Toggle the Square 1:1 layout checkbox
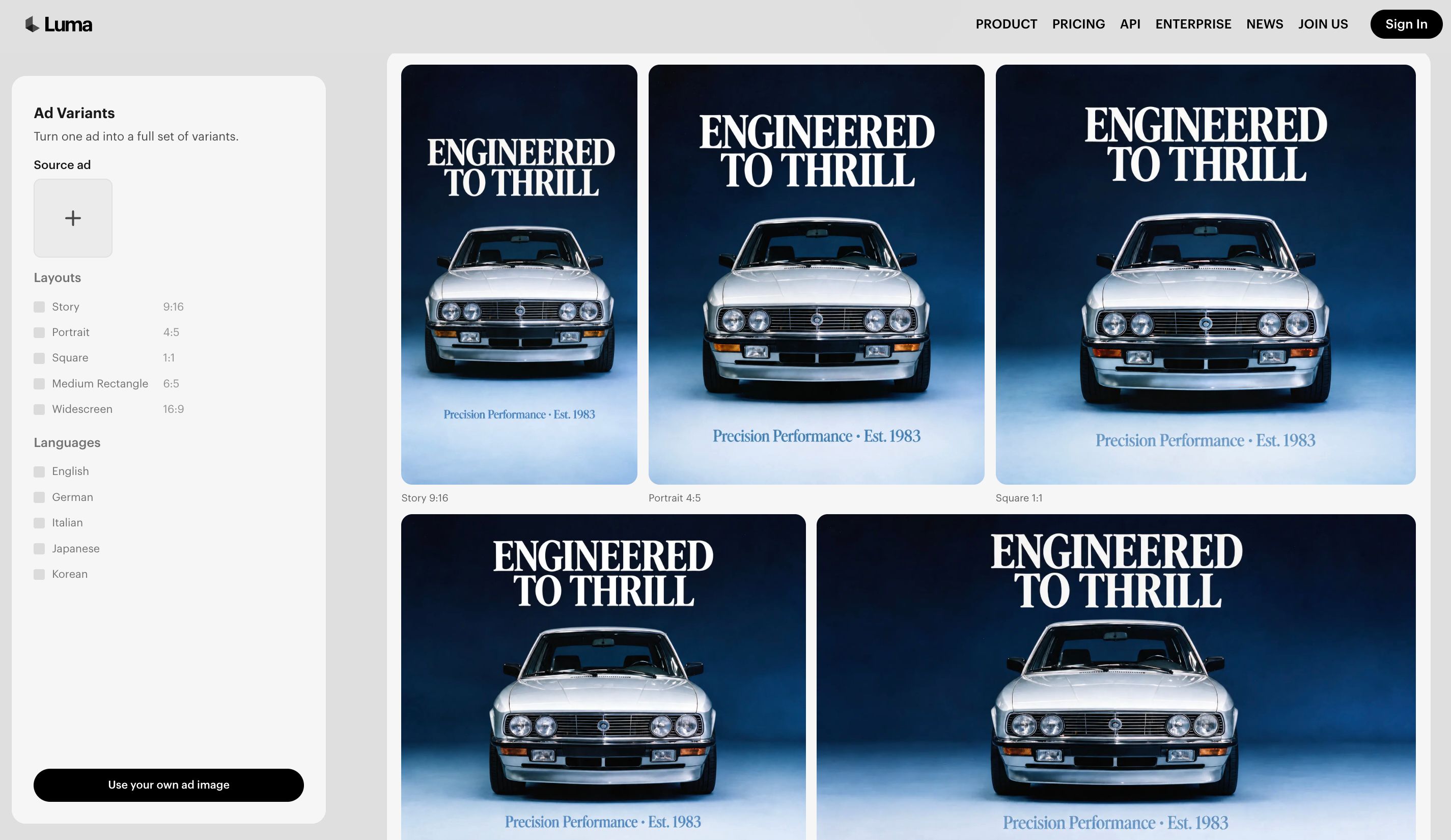Screen dimensions: 1451x840 pos(39,358)
